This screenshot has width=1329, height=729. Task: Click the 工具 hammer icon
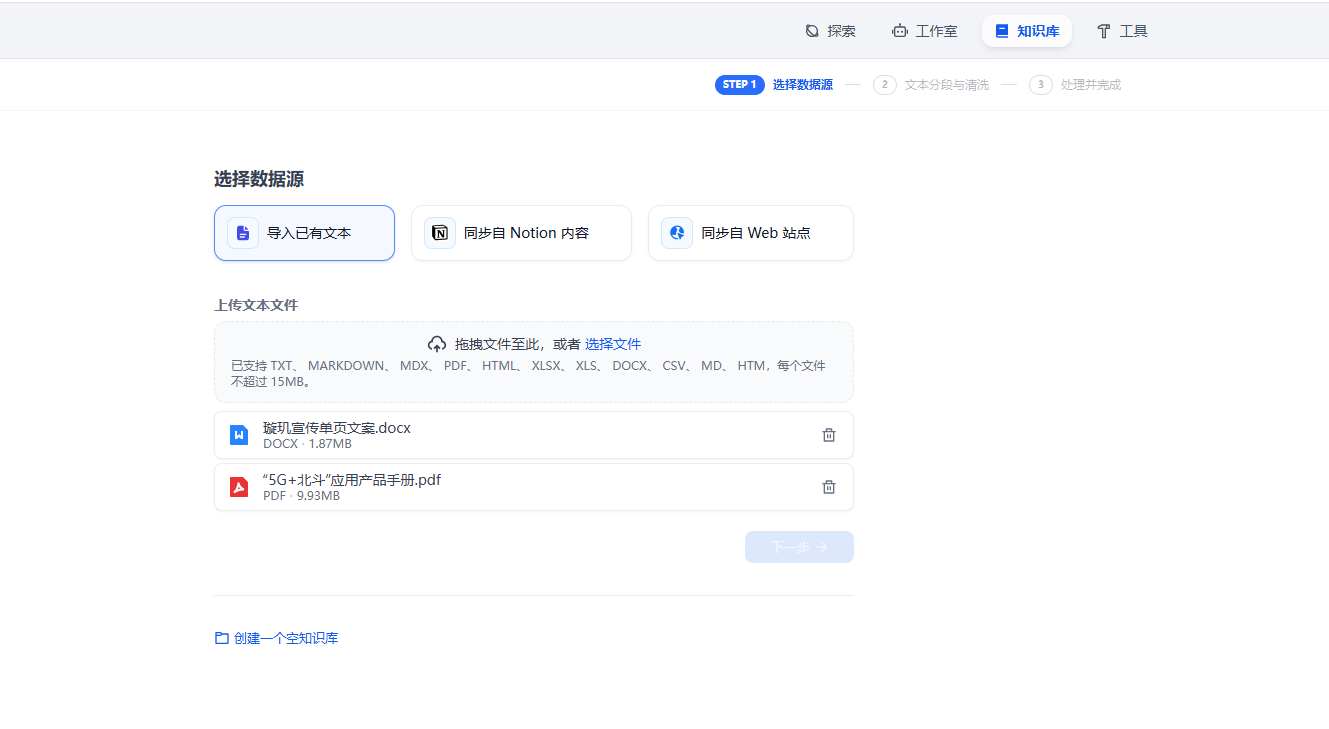1104,31
